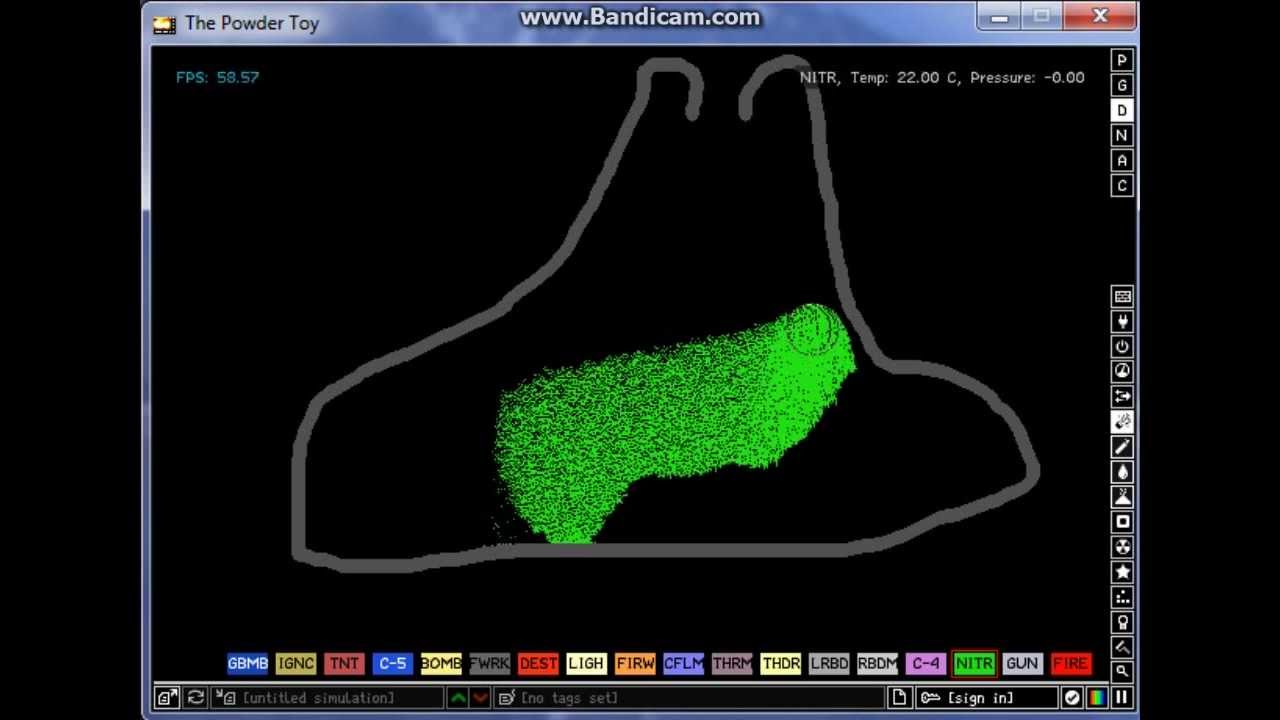The image size is (1280, 720).
Task: Select the GUN element
Action: pos(1023,663)
